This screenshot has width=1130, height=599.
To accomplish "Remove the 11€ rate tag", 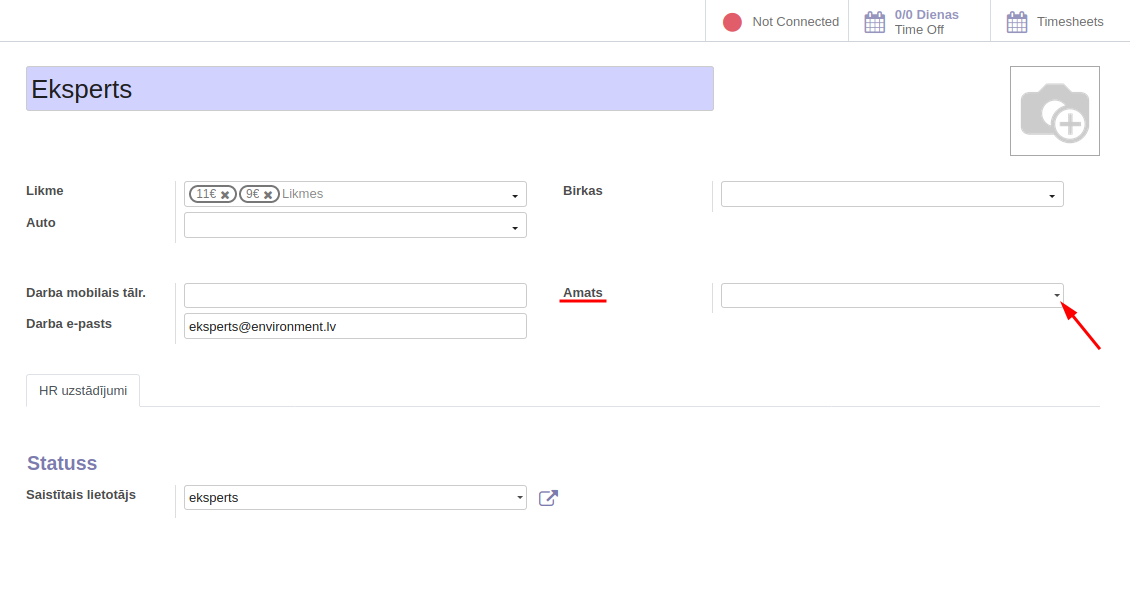I will coord(226,195).
